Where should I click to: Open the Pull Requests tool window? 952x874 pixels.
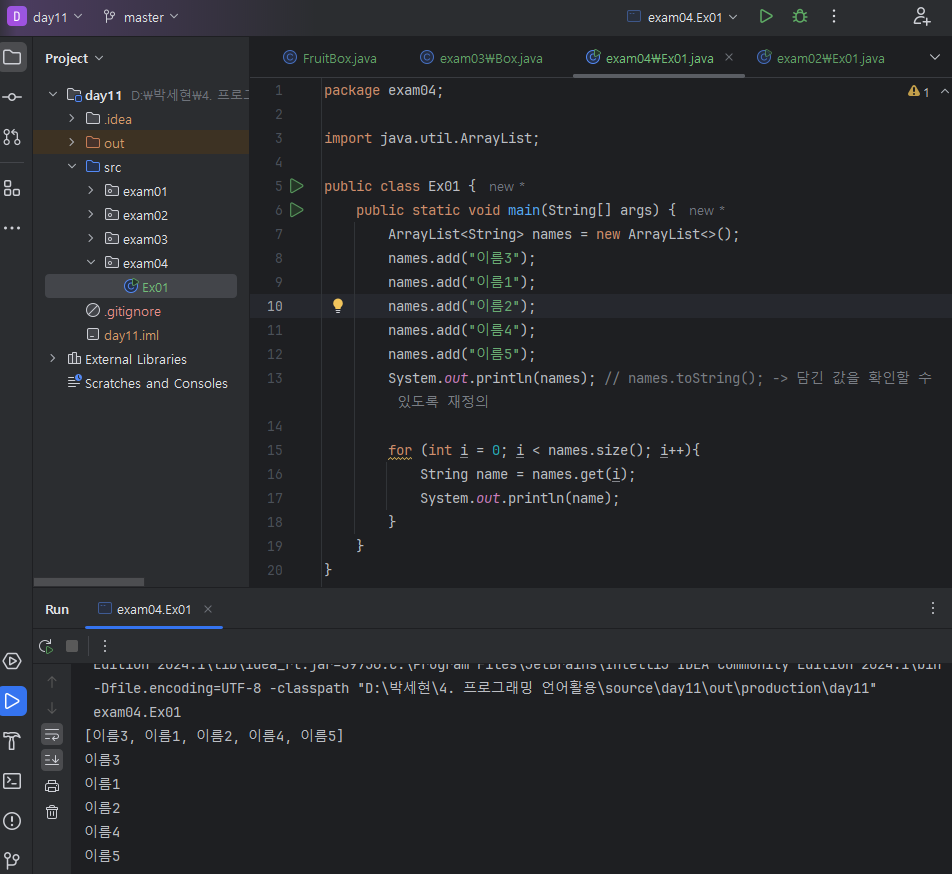pyautogui.click(x=13, y=137)
